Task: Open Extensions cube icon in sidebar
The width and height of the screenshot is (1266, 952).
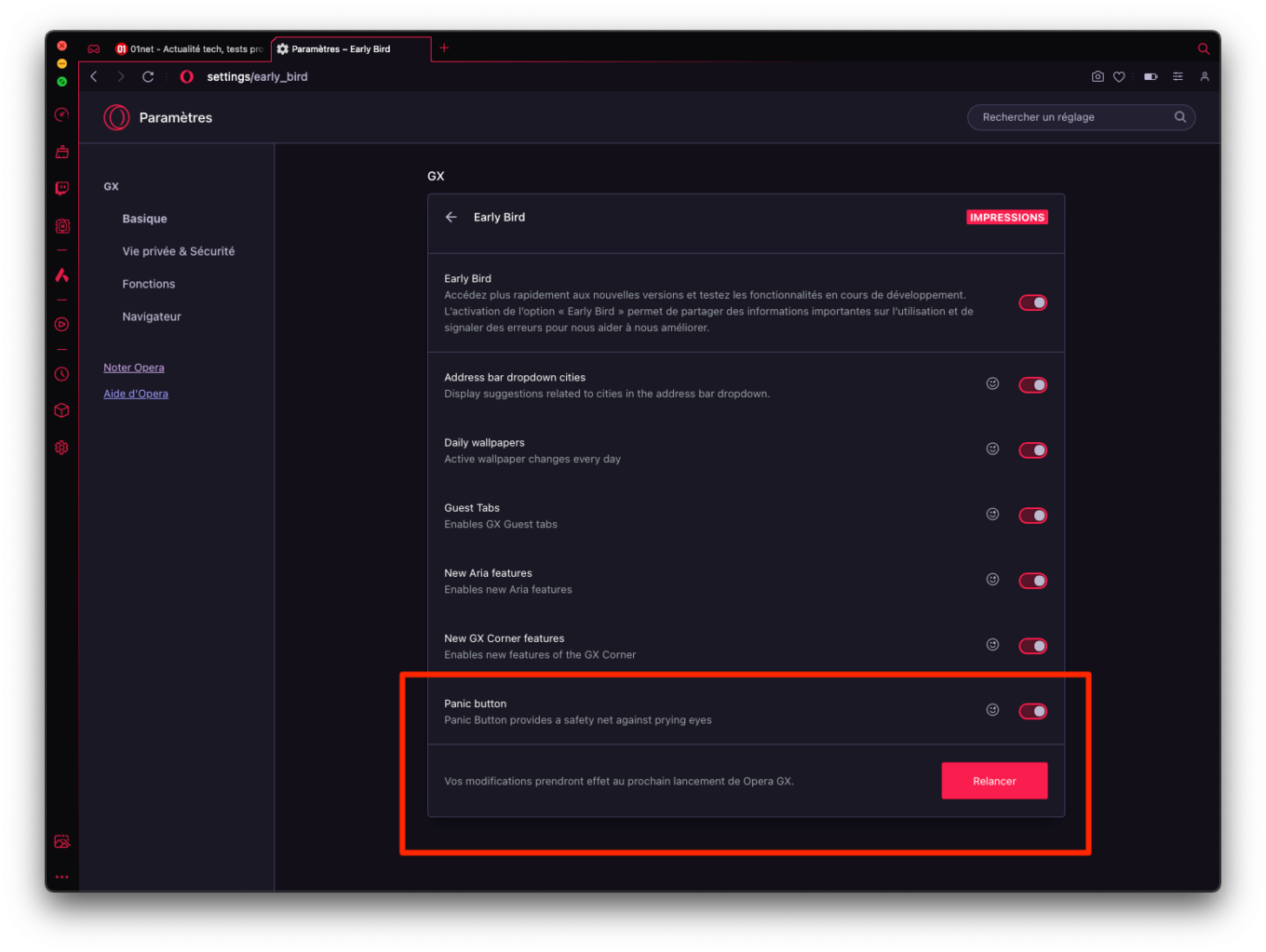Action: tap(61, 410)
